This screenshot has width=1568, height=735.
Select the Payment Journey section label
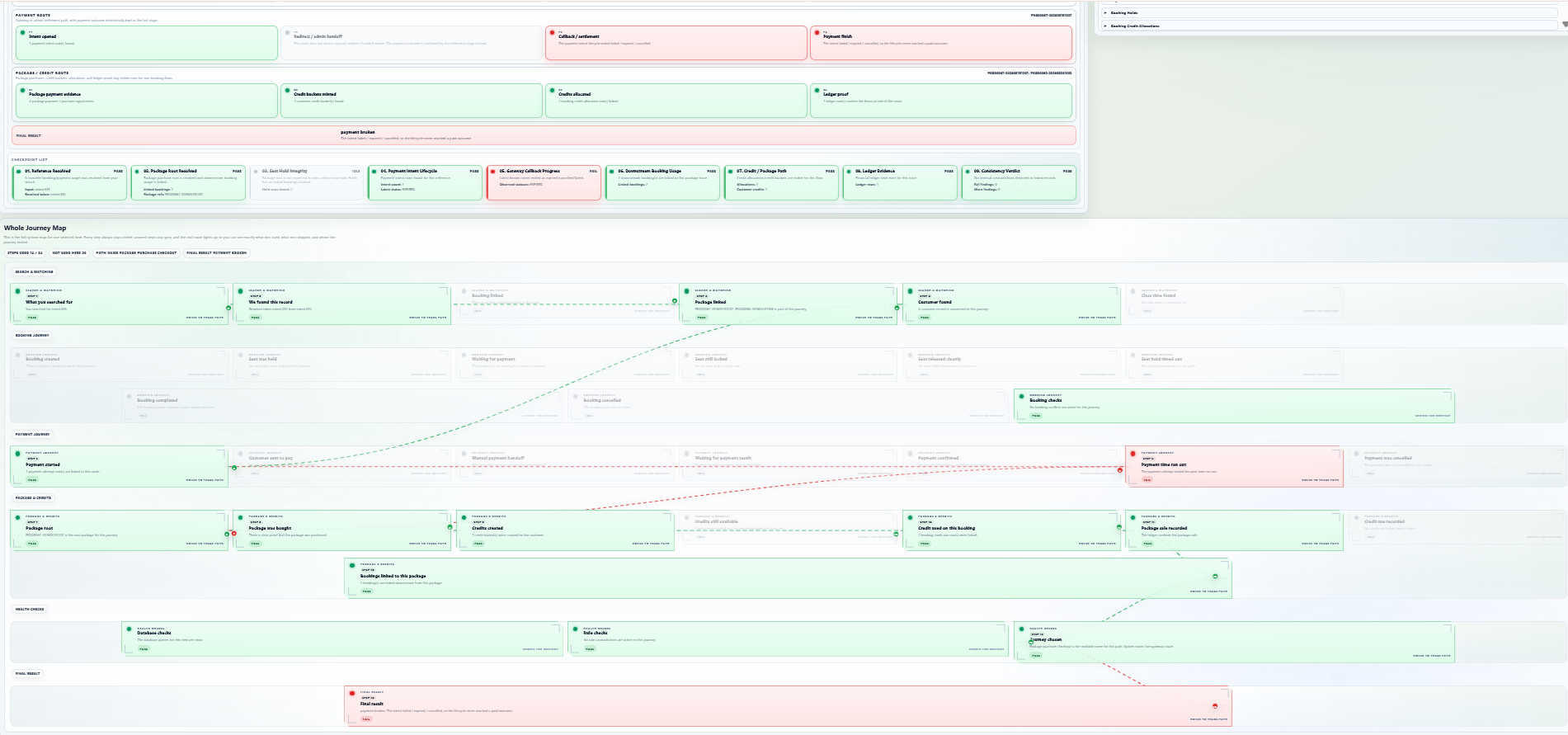[32, 434]
